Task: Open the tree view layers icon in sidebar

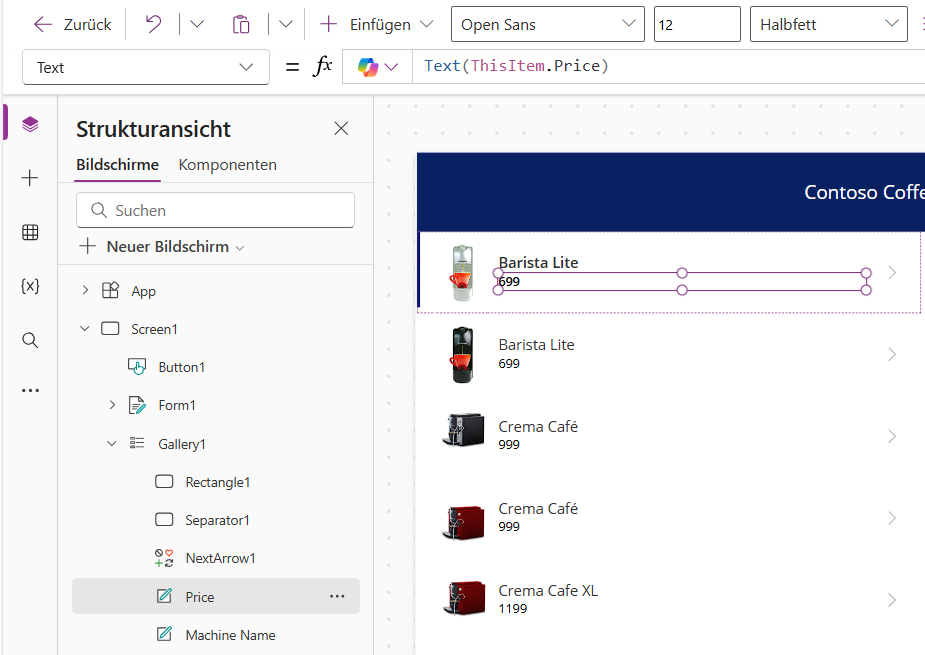Action: pos(30,125)
